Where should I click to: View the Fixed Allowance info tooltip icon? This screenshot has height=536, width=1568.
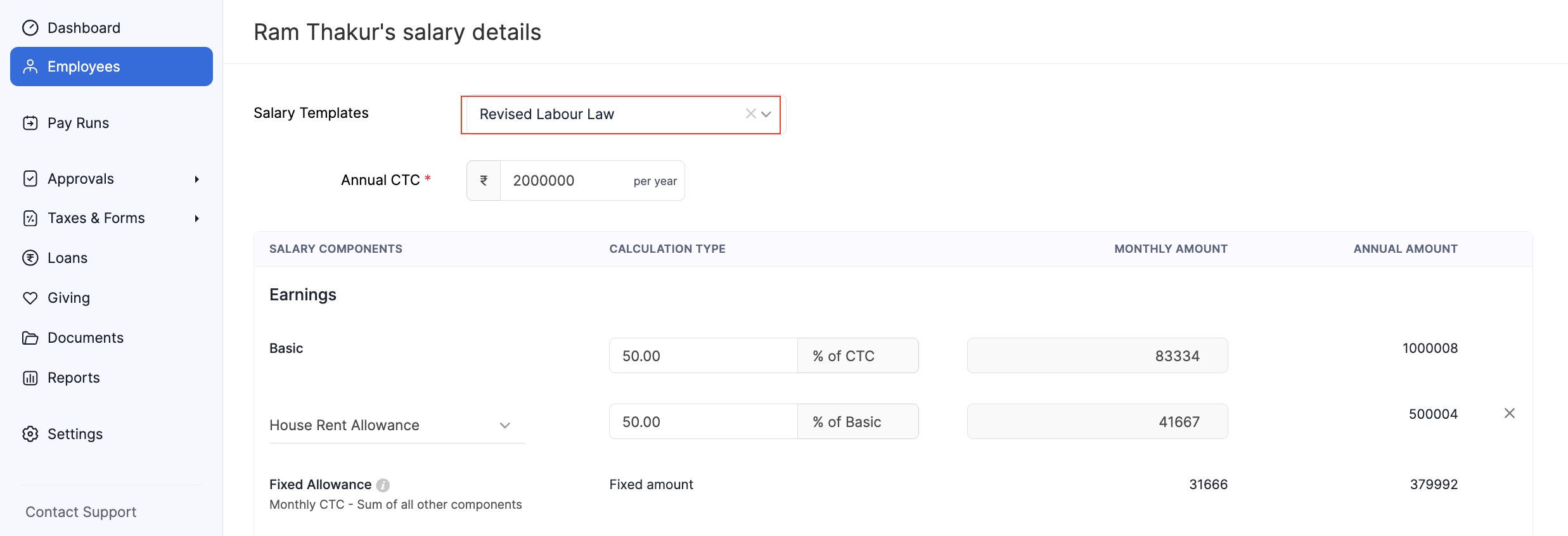pos(382,485)
